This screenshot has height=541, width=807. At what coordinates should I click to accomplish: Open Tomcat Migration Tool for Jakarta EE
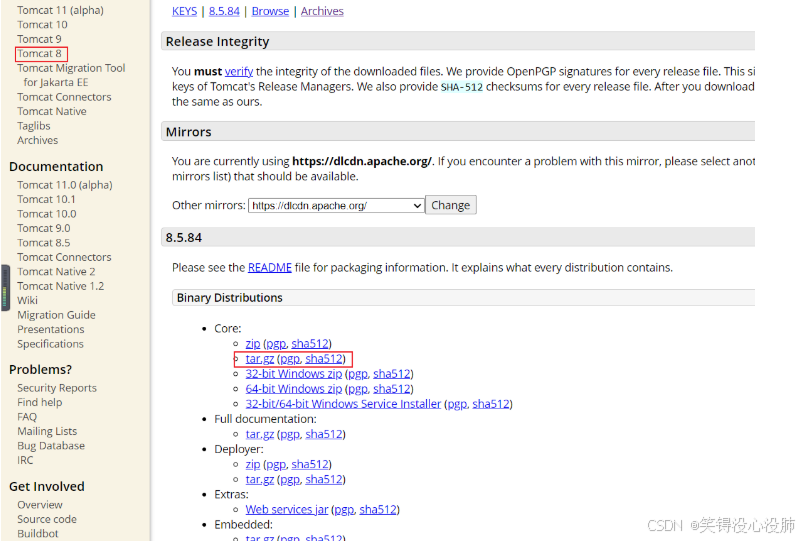[71, 75]
